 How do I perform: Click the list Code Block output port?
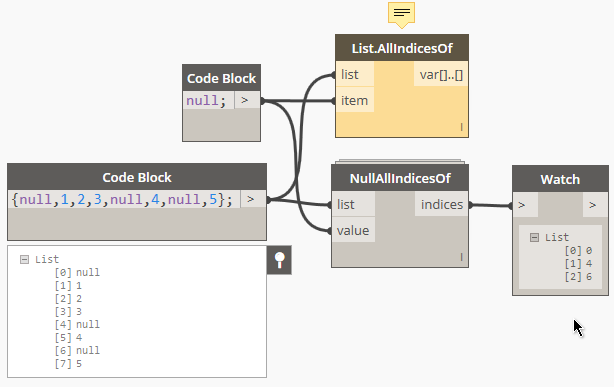coord(253,199)
